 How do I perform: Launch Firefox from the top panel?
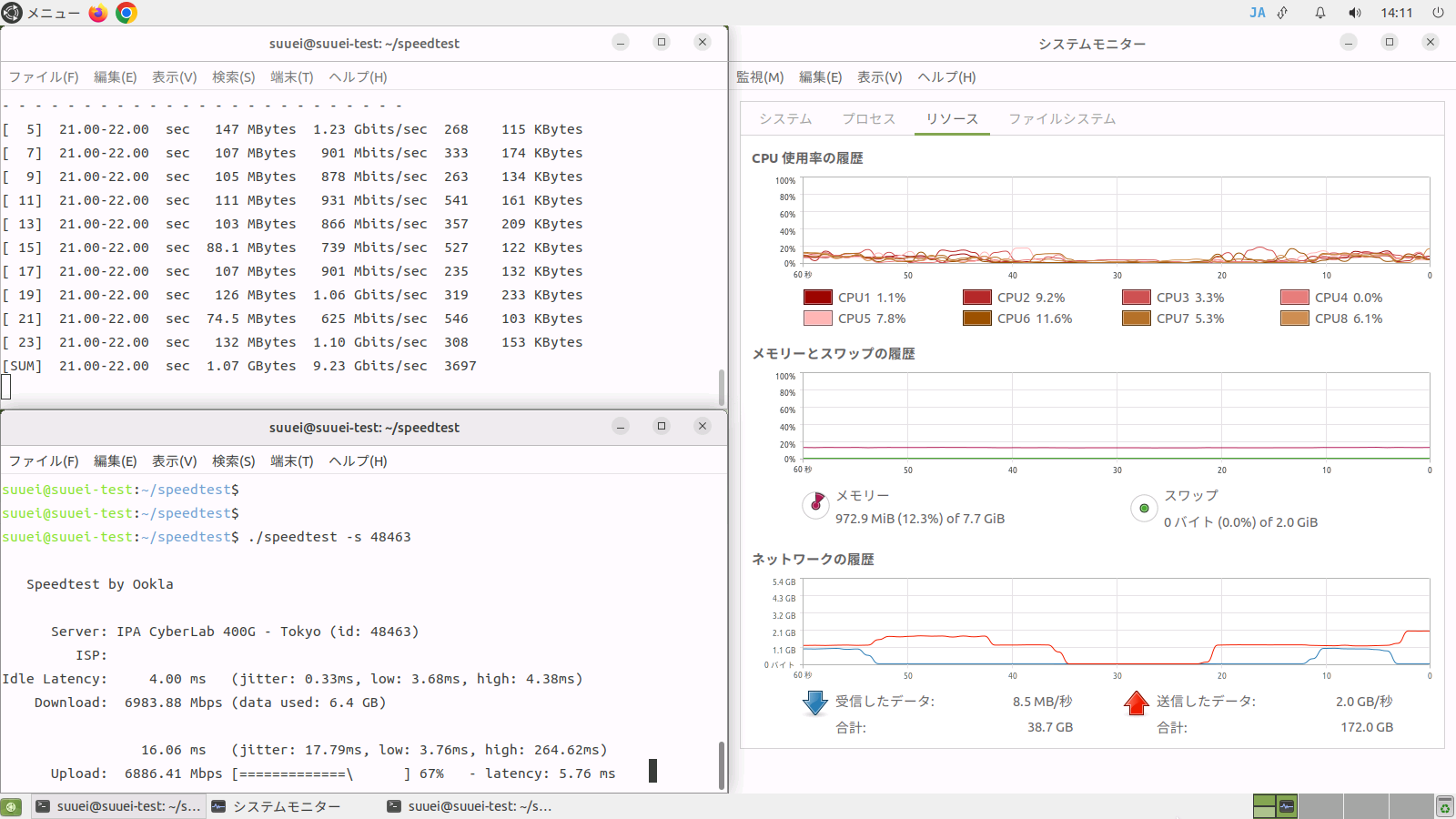(x=98, y=13)
